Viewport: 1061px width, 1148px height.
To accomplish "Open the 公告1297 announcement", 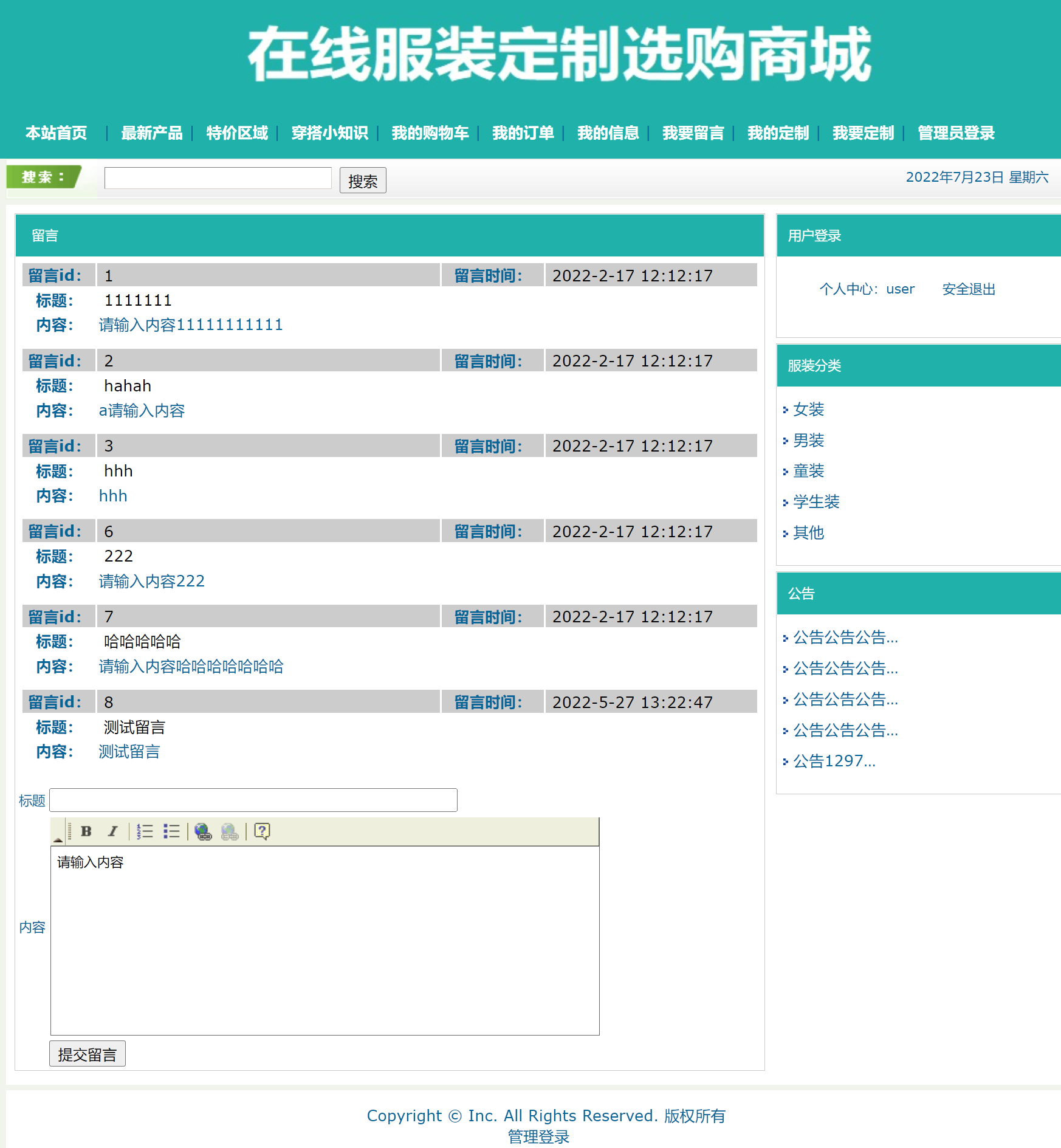I will 833,761.
